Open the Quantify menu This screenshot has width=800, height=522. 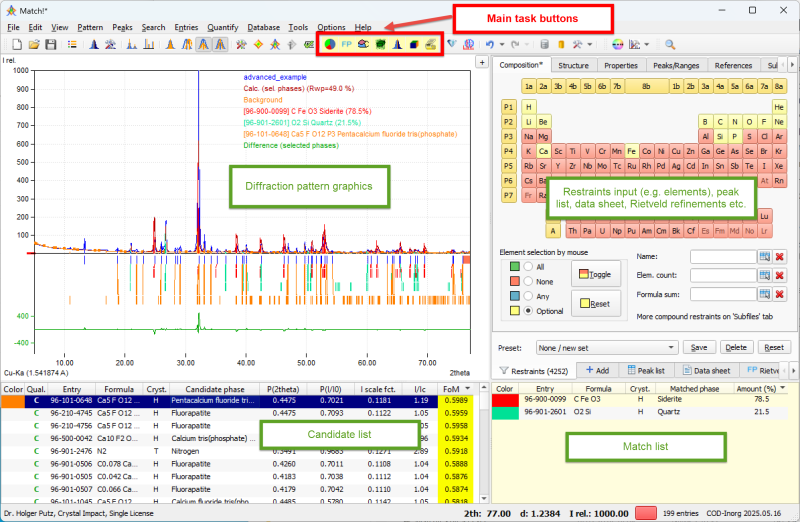[x=222, y=27]
